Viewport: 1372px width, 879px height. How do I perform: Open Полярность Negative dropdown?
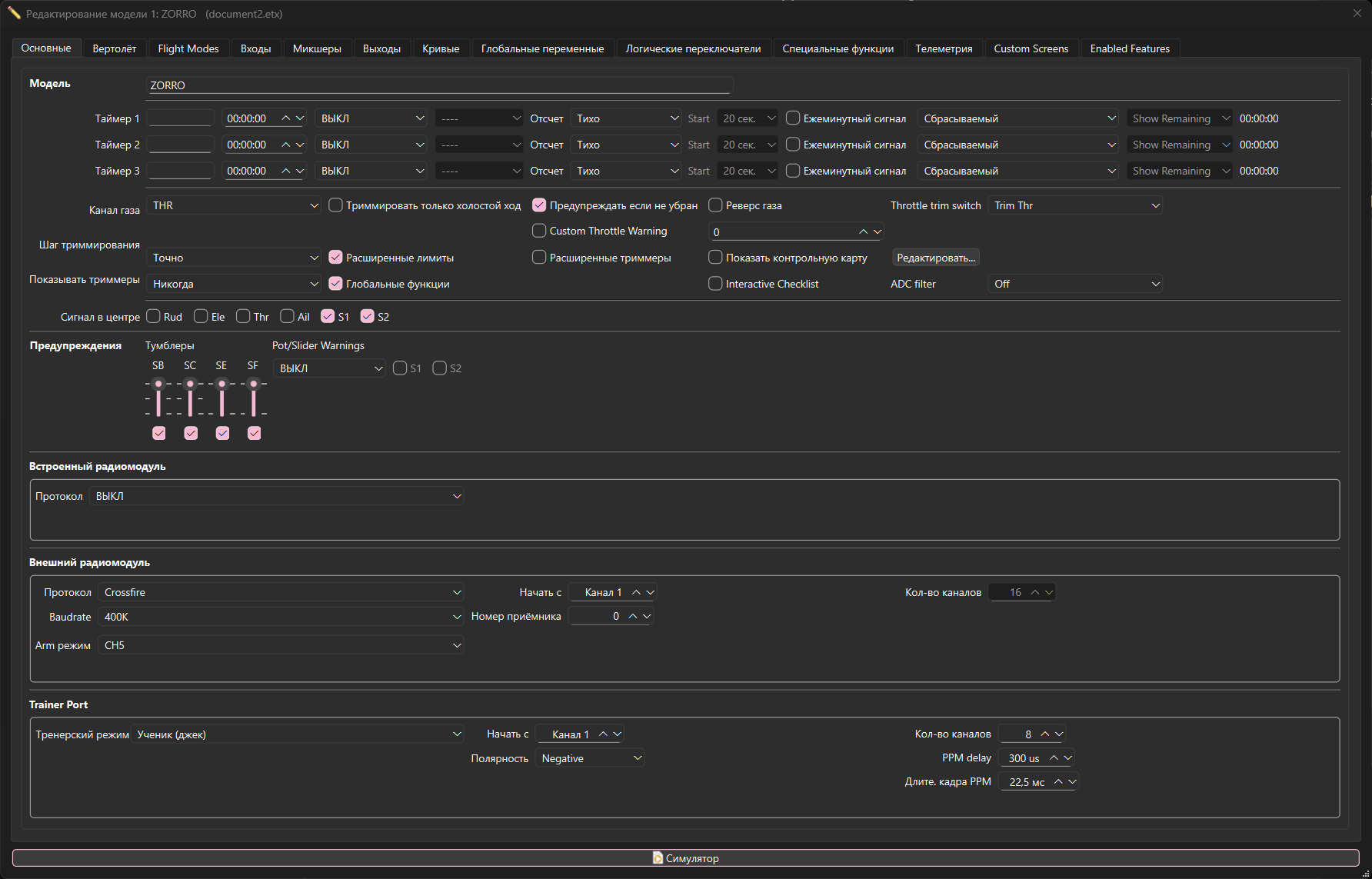point(590,758)
